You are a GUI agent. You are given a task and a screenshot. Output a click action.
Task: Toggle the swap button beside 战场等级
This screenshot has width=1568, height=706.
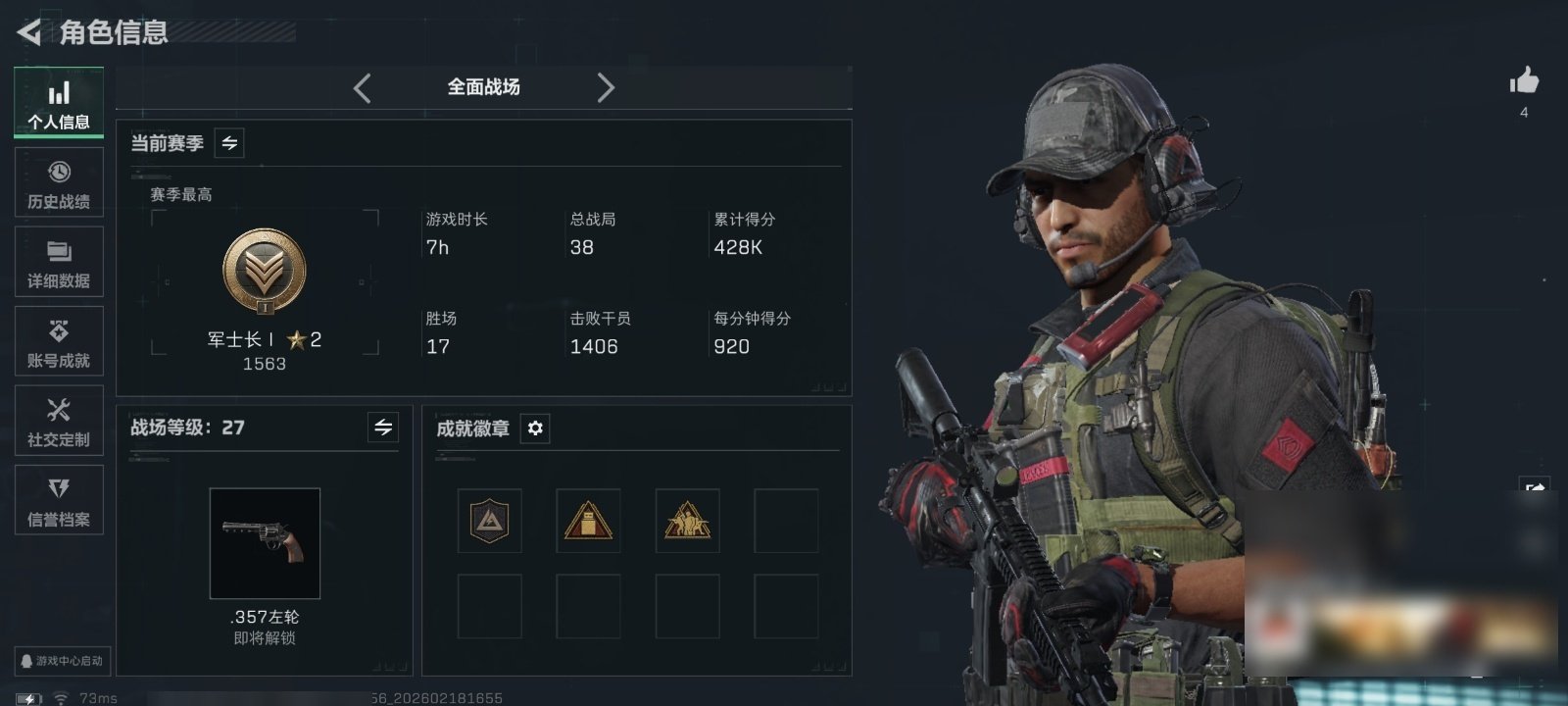(x=383, y=428)
